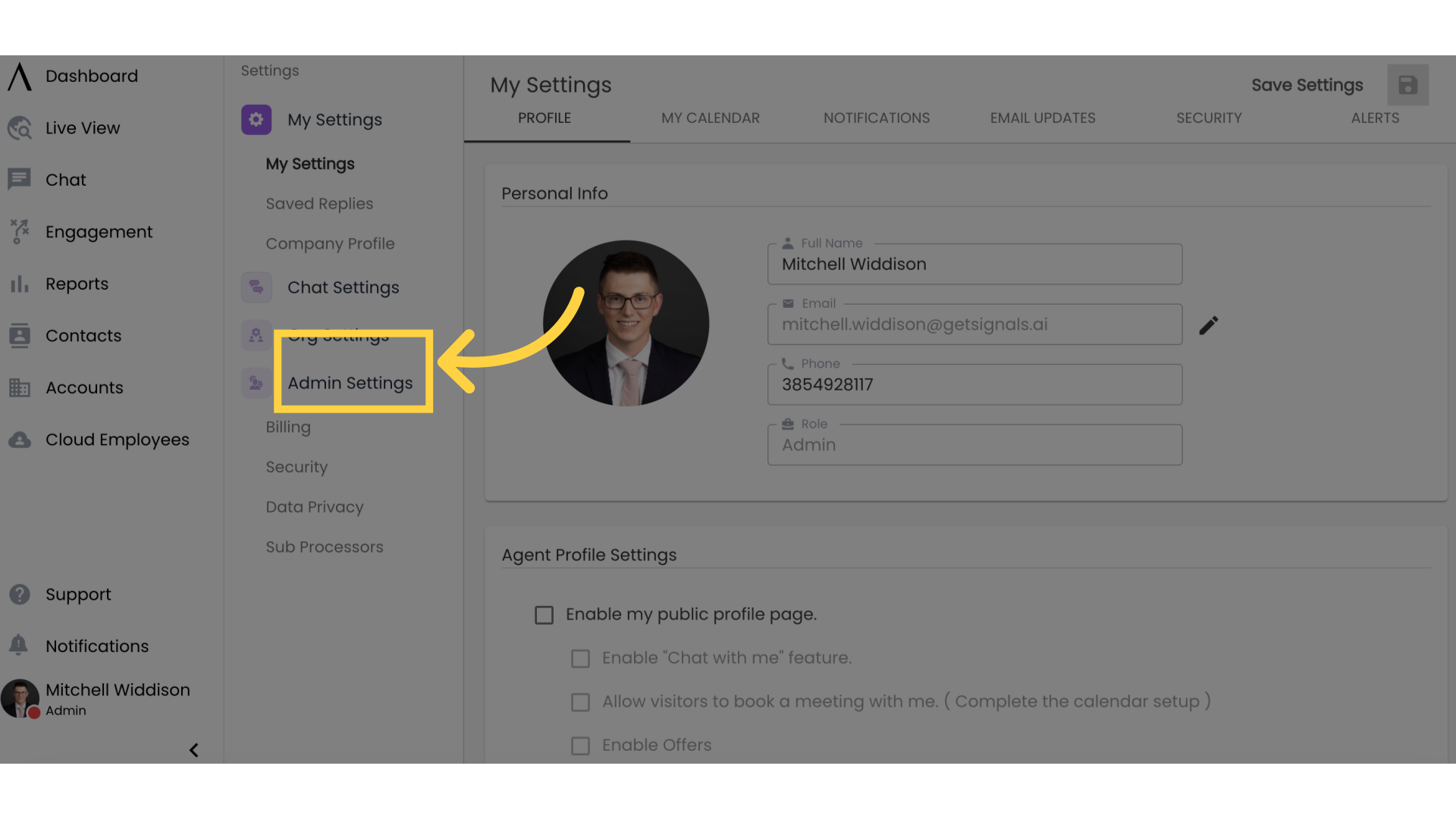Go to Billing settings
1456x819 pixels.
pos(288,427)
